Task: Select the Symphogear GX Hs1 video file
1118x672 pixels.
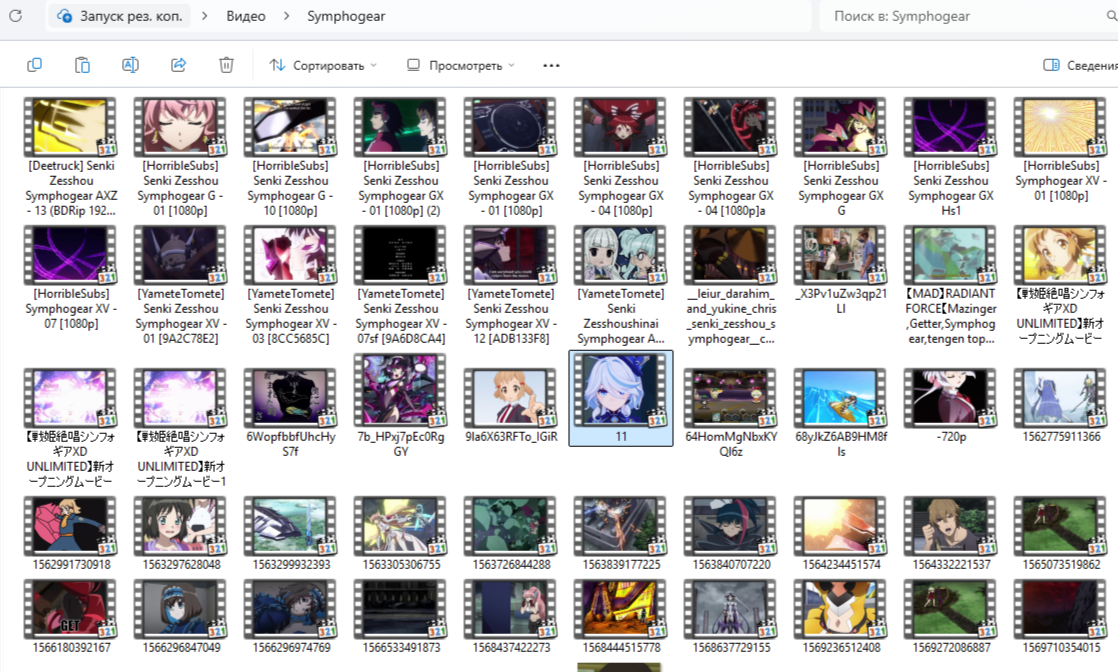Action: [950, 158]
